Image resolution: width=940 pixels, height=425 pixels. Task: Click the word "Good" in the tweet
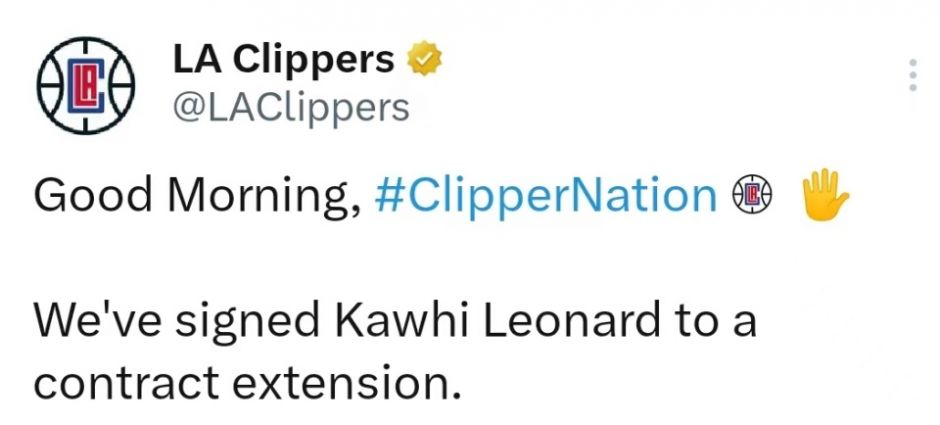93,195
